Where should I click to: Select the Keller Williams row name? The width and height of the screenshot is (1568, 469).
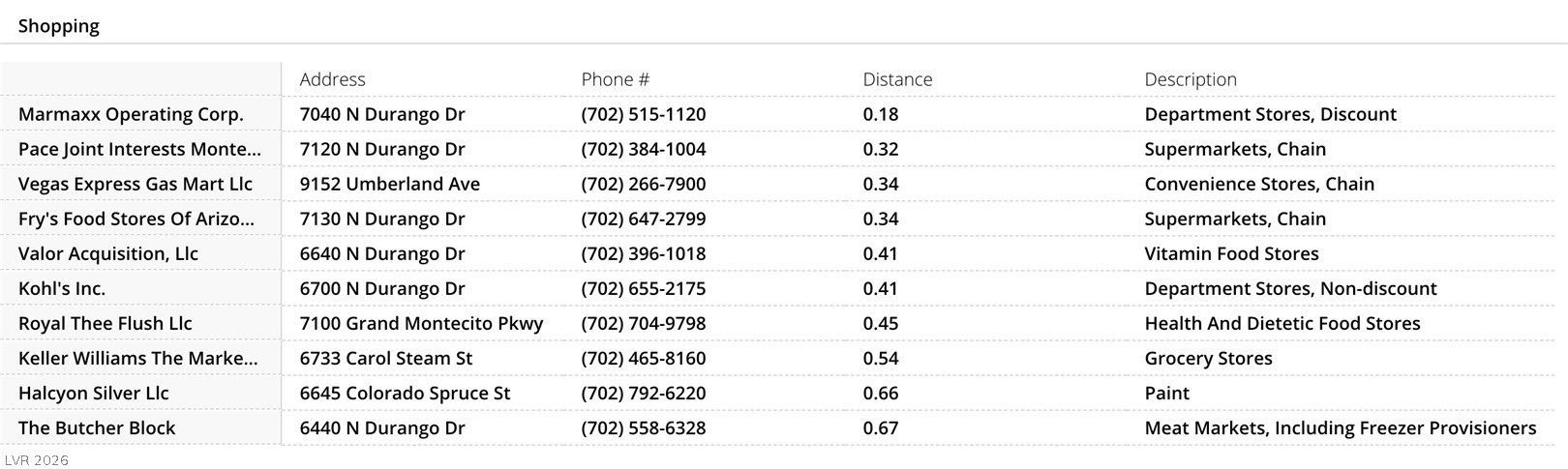point(137,358)
